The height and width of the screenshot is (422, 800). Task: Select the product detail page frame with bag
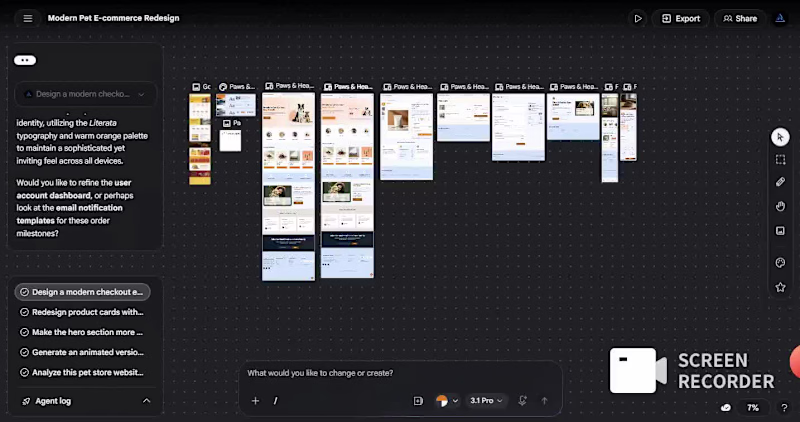click(x=407, y=136)
